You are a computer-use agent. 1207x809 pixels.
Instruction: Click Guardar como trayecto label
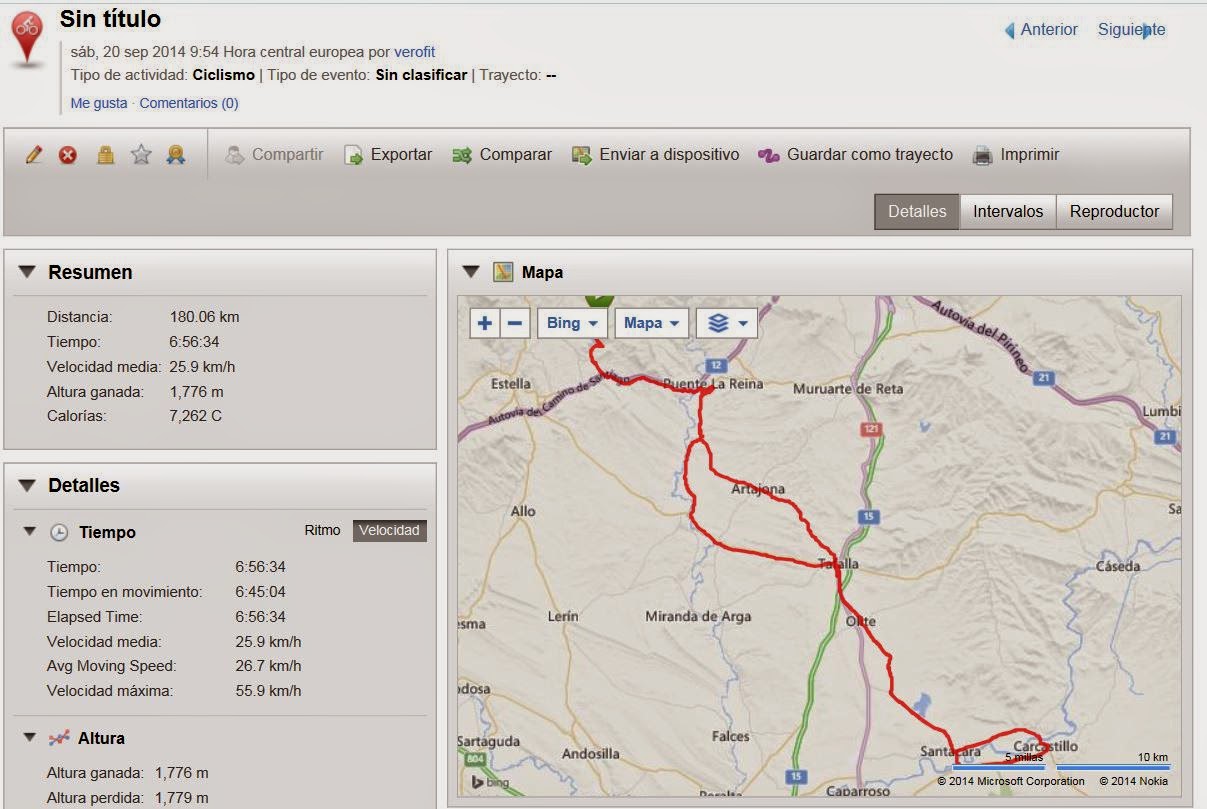point(870,155)
